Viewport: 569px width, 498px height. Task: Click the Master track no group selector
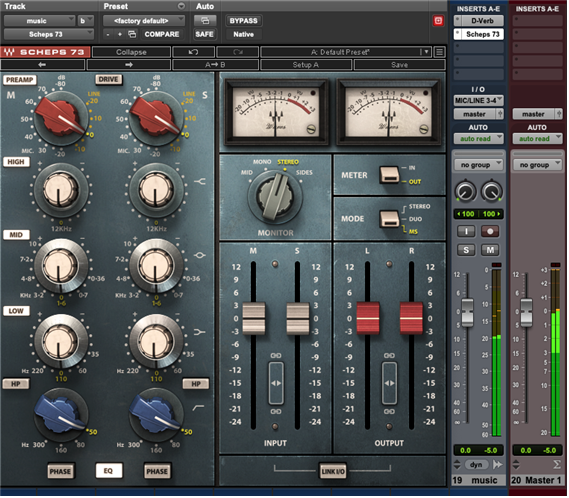tap(537, 165)
